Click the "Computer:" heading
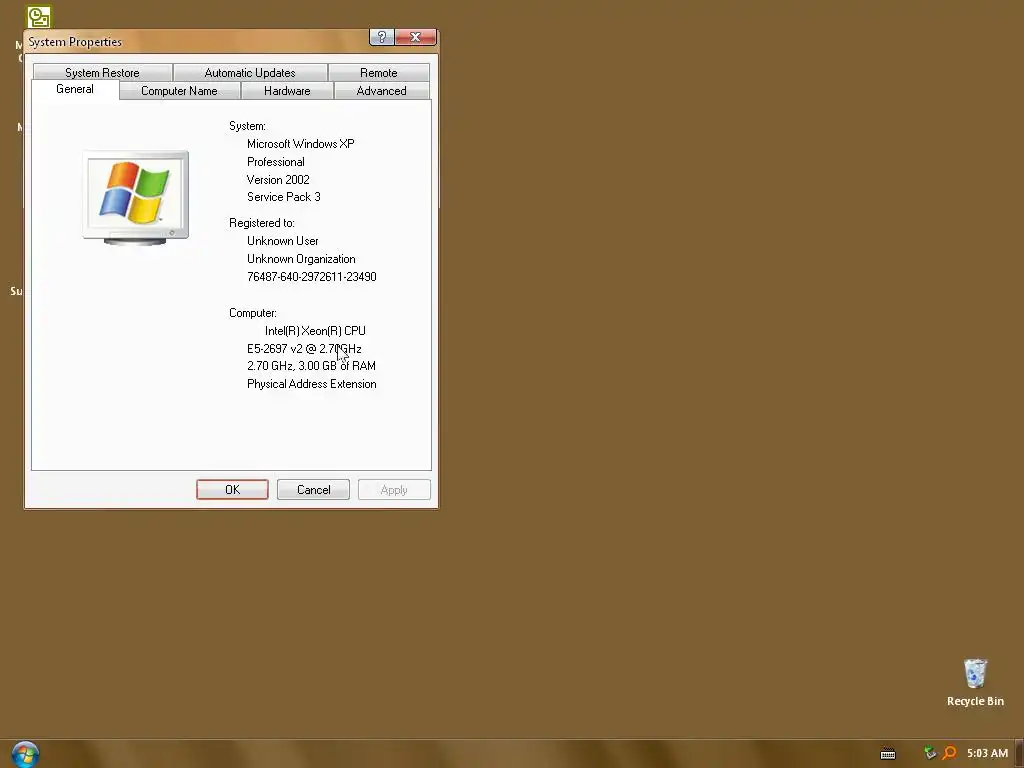 (253, 313)
